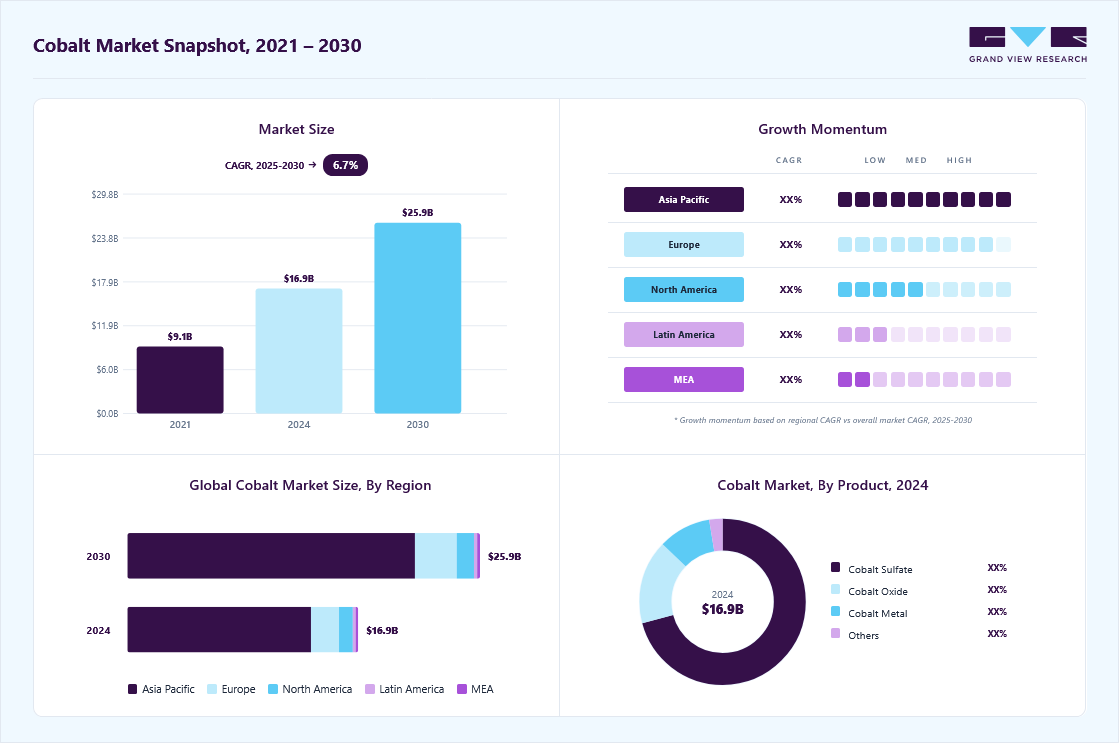The image size is (1120, 743).
Task: Click the Others XX% value
Action: coord(997,634)
